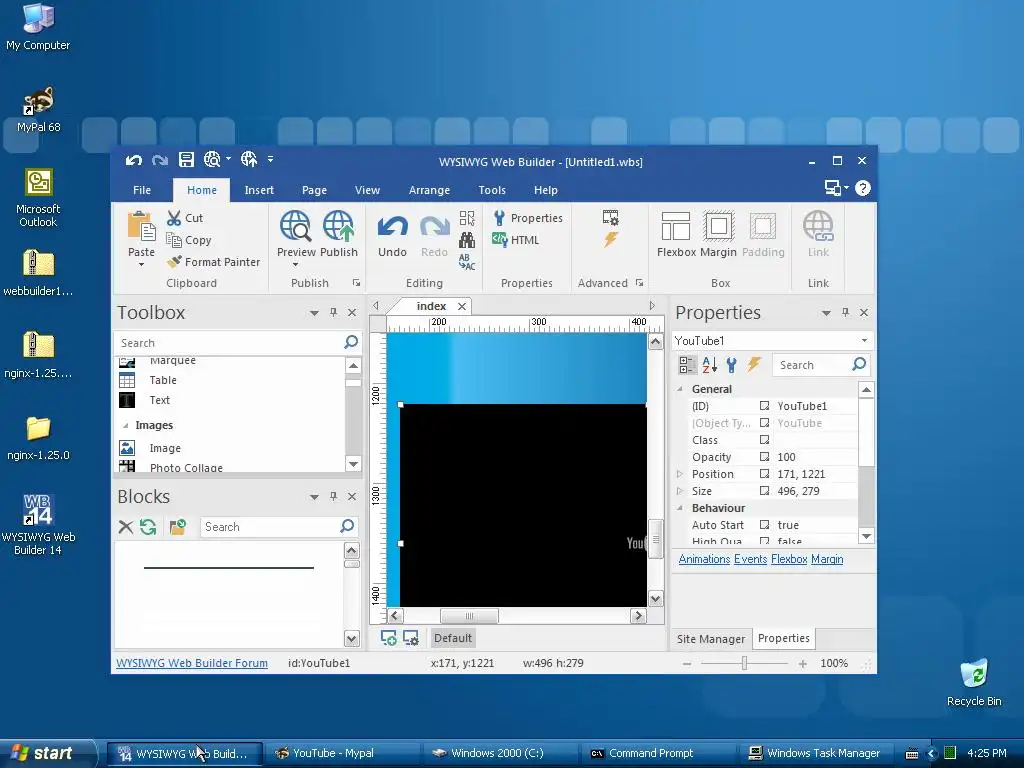This screenshot has width=1024, height=768.
Task: Collapse the General property group
Action: [x=679, y=389]
